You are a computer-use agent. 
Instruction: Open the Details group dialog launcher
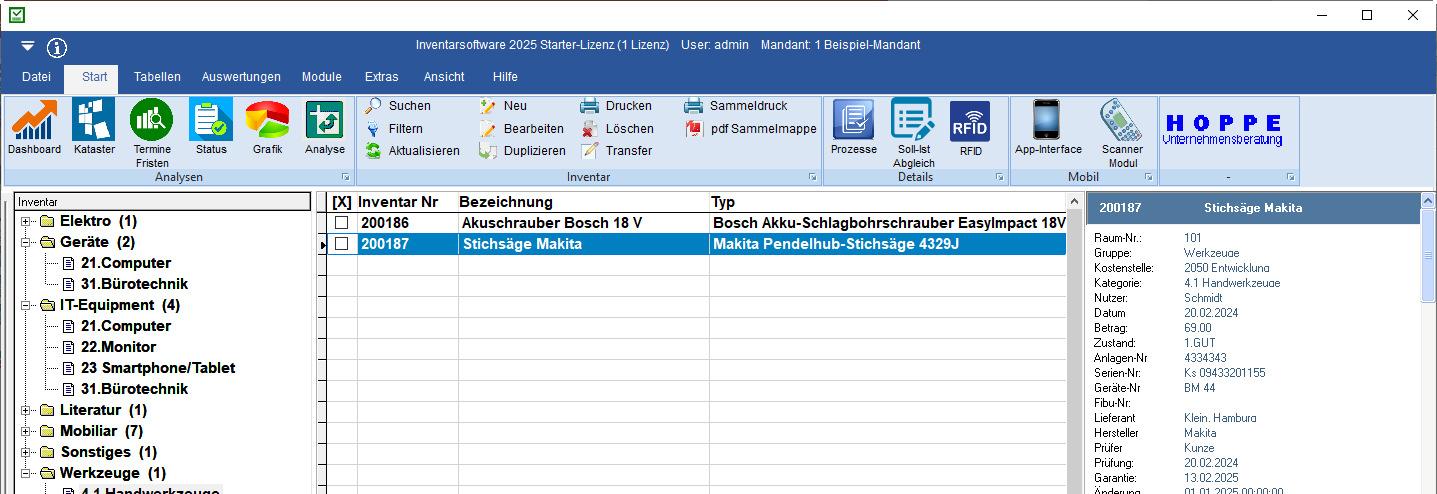[x=999, y=177]
